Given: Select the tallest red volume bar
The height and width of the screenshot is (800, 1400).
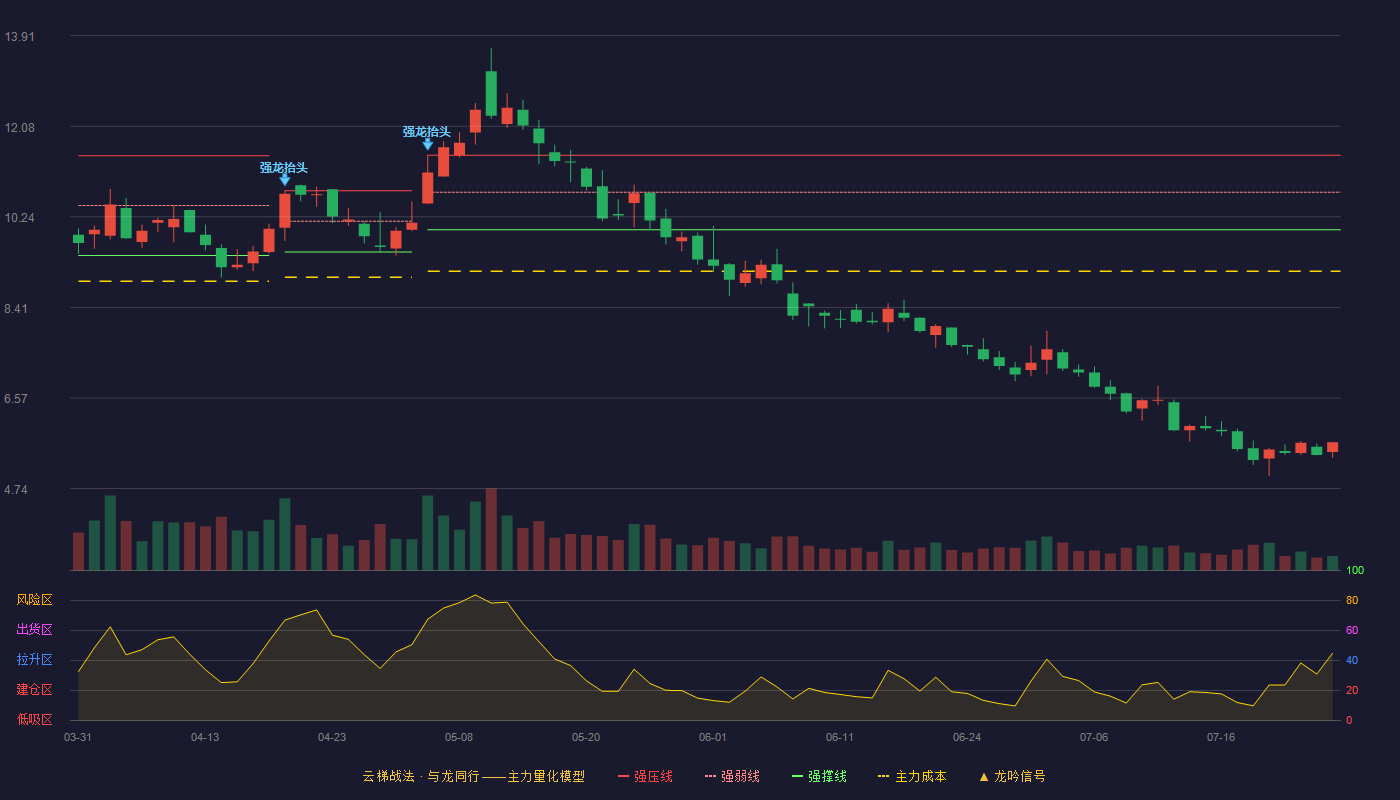Looking at the screenshot, I should [491, 529].
